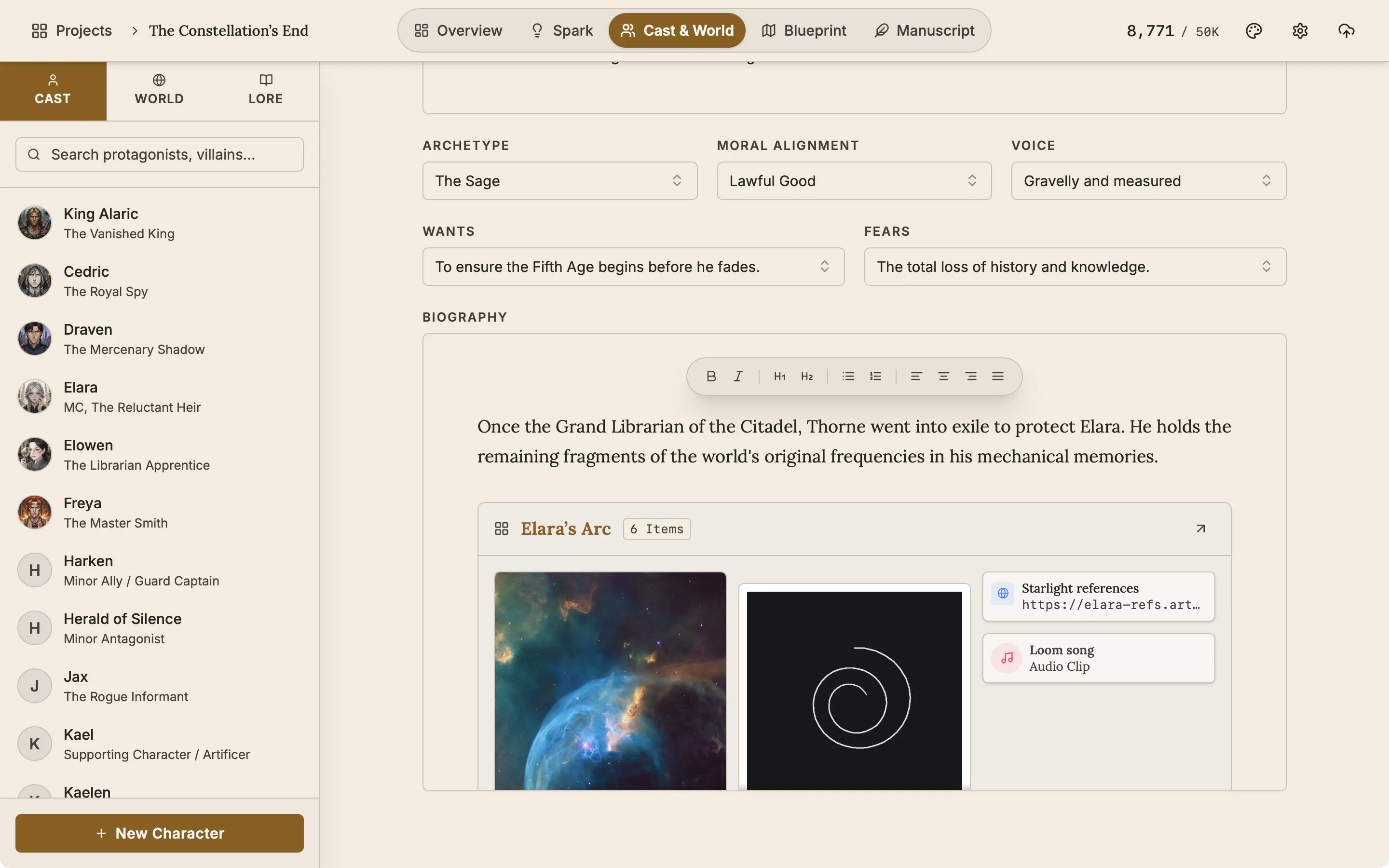
Task: Toggle bold formatting in biography toolbar
Action: click(711, 376)
